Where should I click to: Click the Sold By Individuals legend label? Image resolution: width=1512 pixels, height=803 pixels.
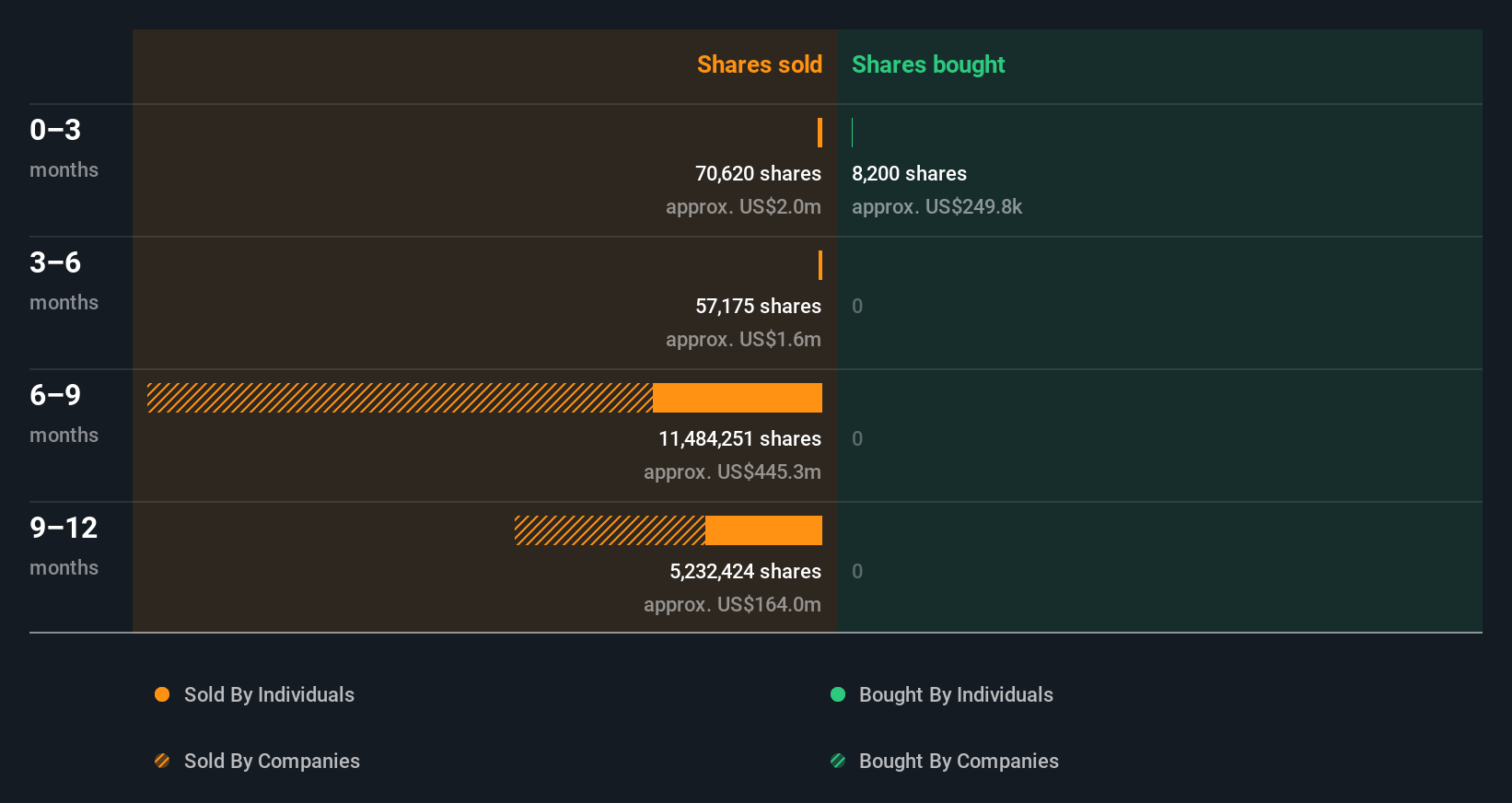pos(269,694)
